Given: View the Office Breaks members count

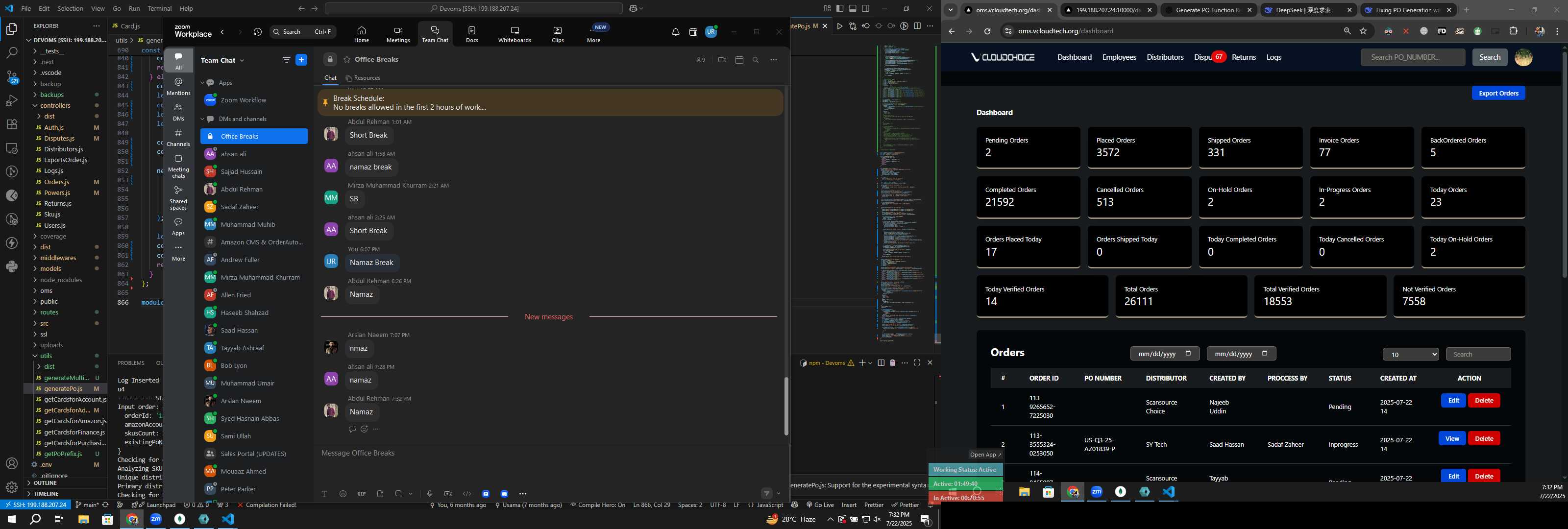Looking at the screenshot, I should (x=701, y=60).
